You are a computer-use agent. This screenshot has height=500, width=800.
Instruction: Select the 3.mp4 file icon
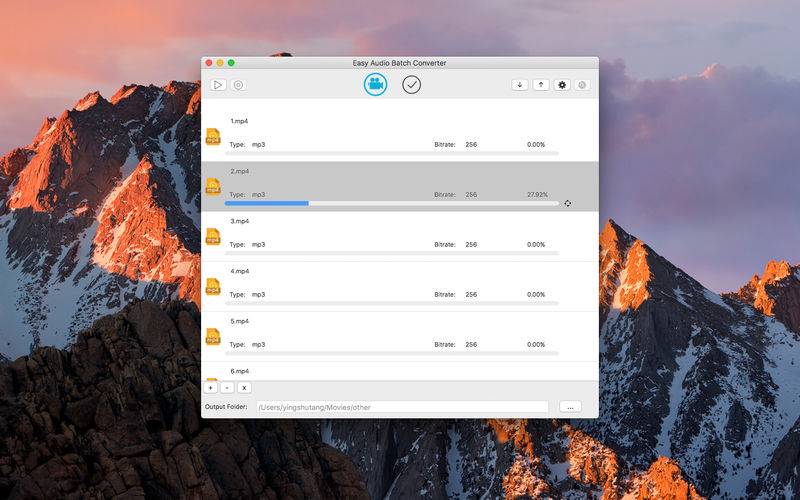213,237
